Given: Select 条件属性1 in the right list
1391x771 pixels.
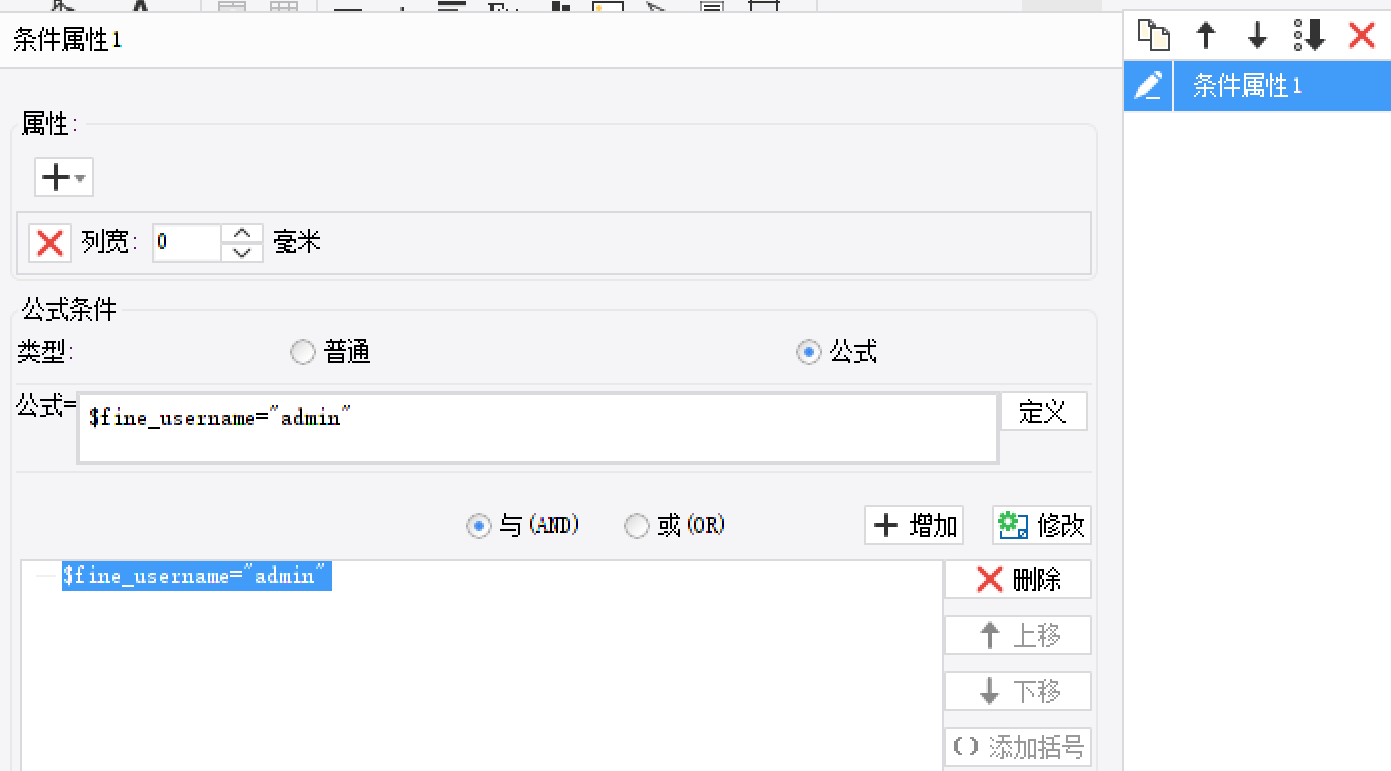Looking at the screenshot, I should point(1282,86).
